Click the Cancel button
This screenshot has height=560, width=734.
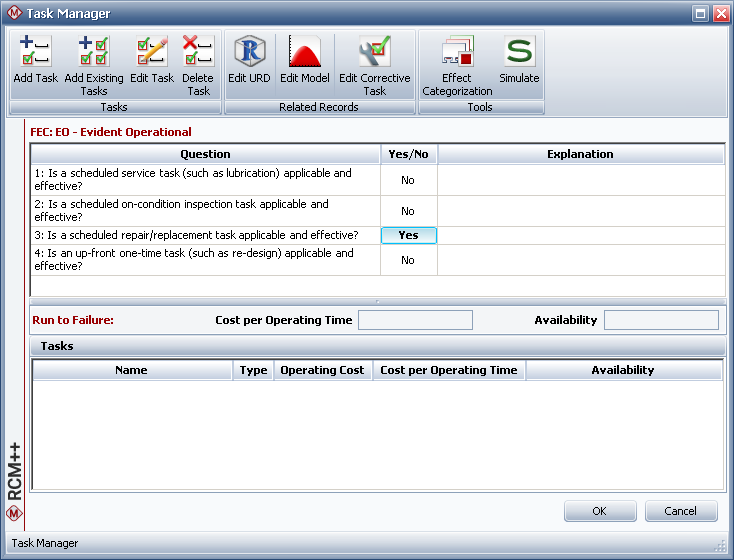pyautogui.click(x=680, y=511)
